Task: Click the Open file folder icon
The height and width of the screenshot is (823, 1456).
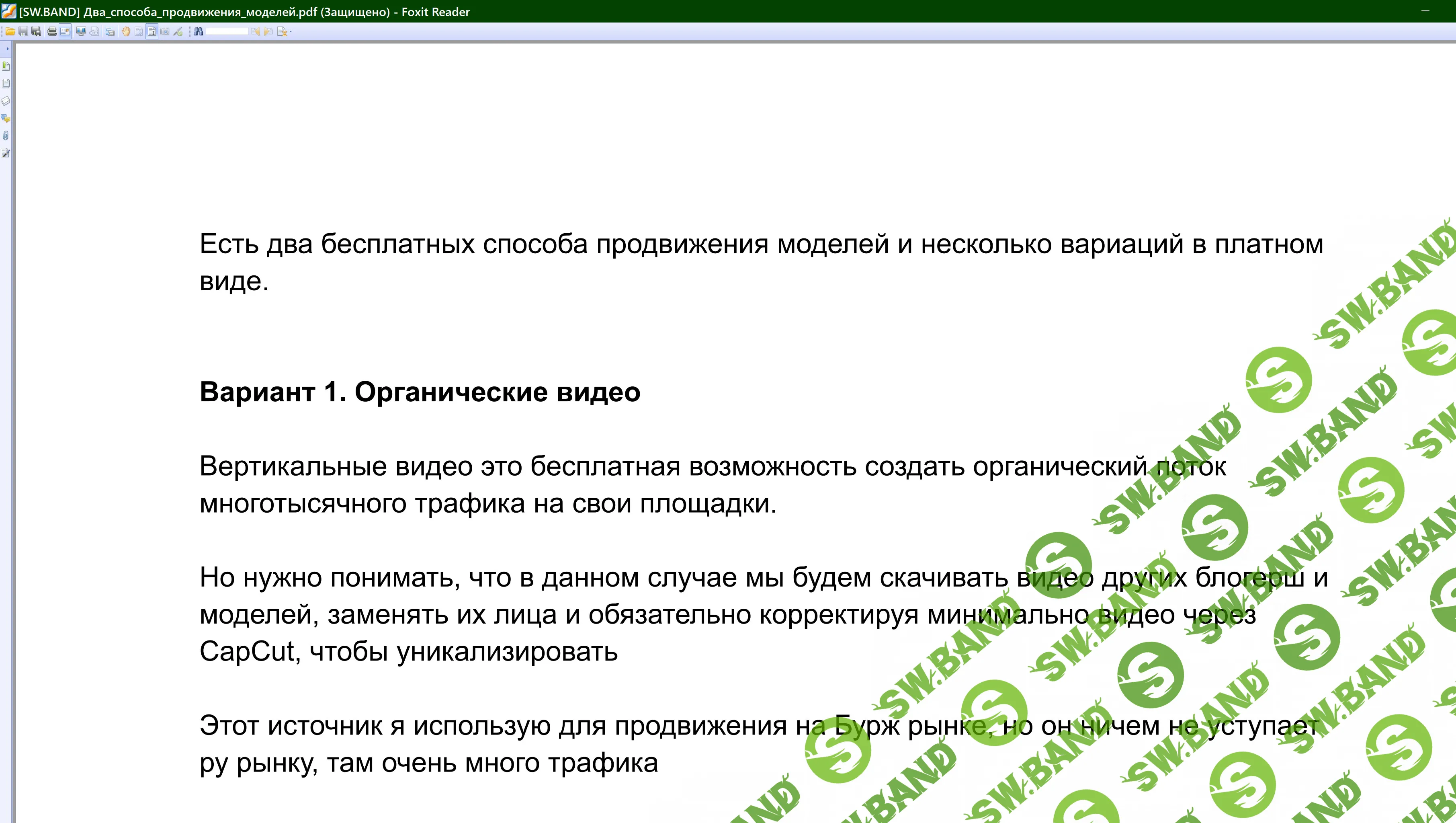Action: [10, 32]
